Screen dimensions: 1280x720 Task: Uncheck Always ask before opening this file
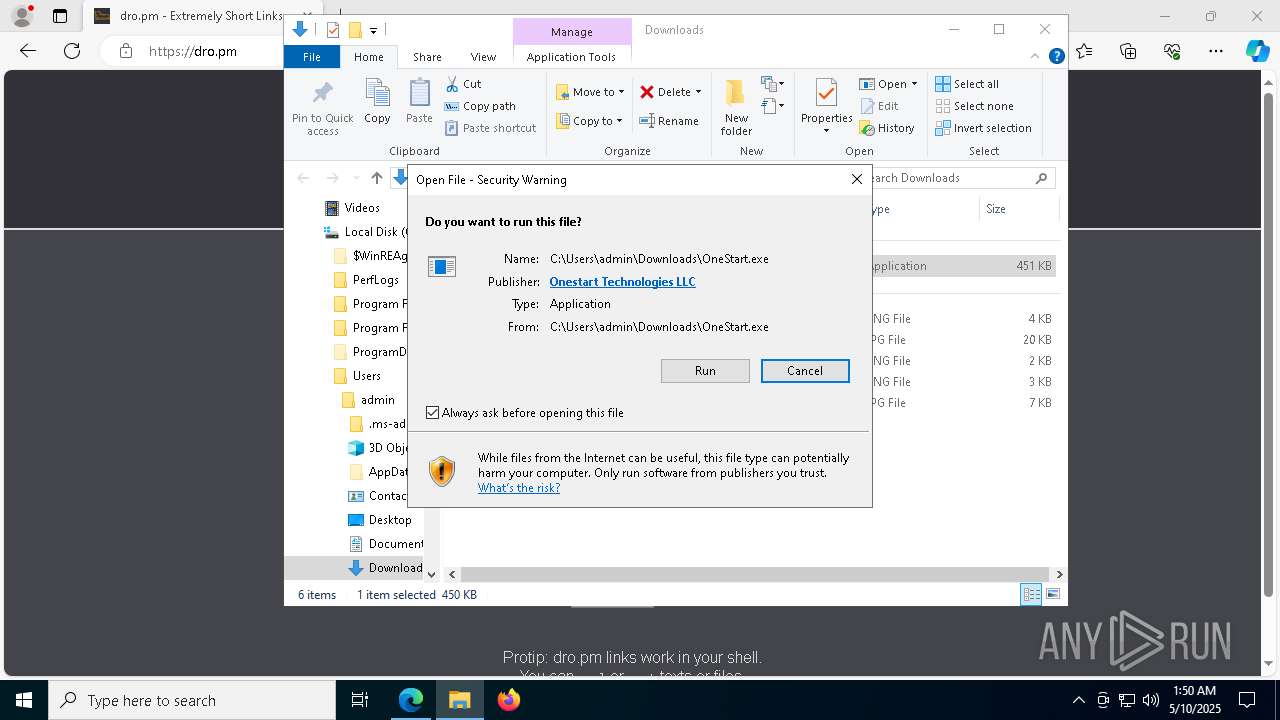433,412
